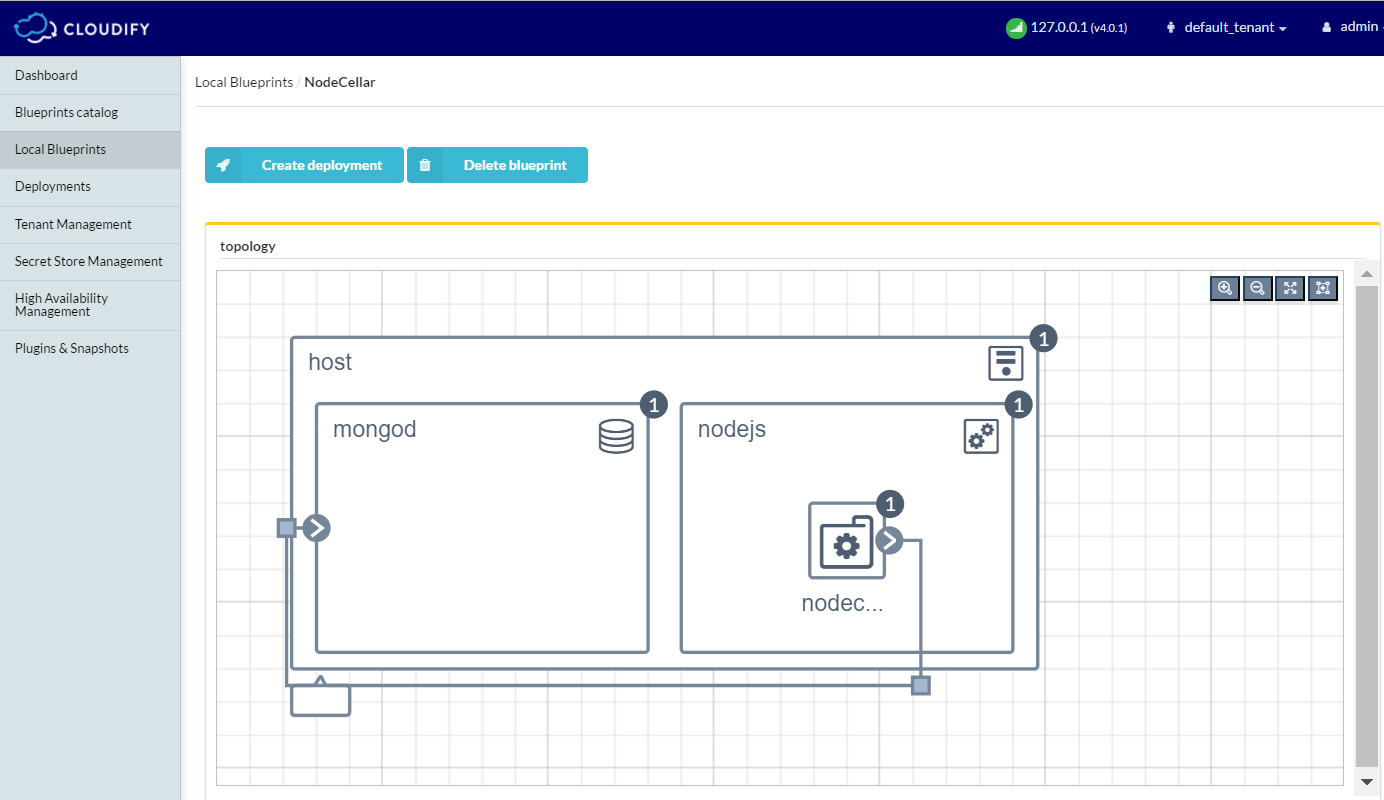Click the Create deployment button

pos(304,165)
